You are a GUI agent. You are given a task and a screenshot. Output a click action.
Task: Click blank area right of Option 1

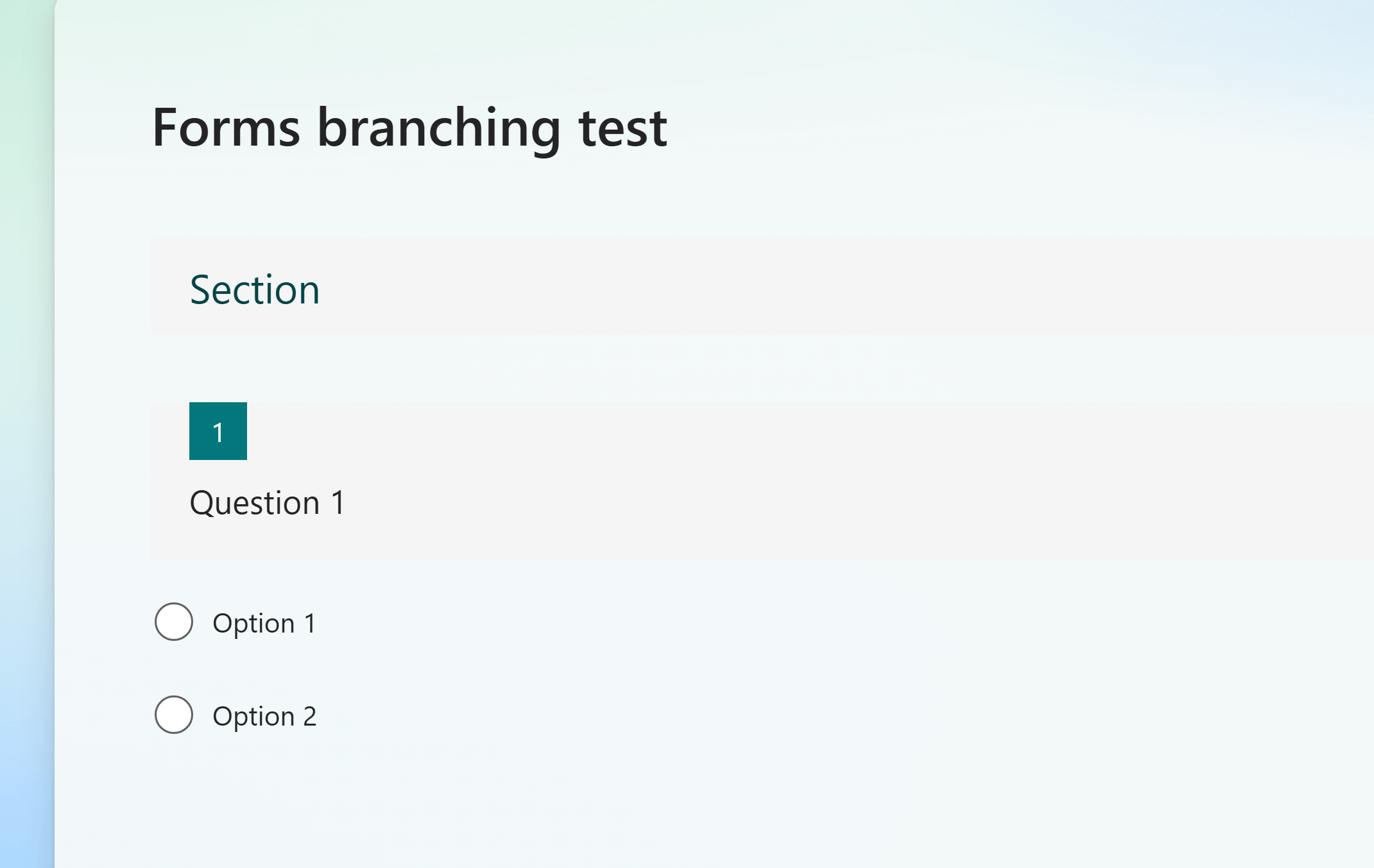click(834, 622)
